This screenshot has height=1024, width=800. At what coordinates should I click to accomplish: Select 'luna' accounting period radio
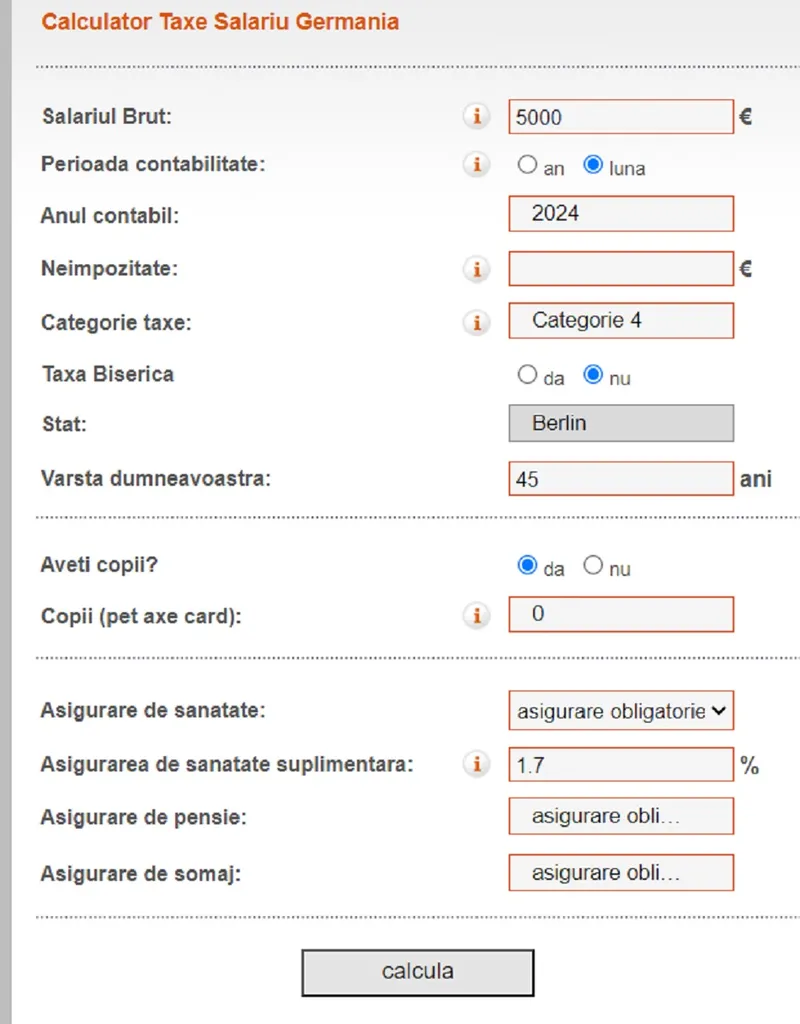click(x=593, y=166)
